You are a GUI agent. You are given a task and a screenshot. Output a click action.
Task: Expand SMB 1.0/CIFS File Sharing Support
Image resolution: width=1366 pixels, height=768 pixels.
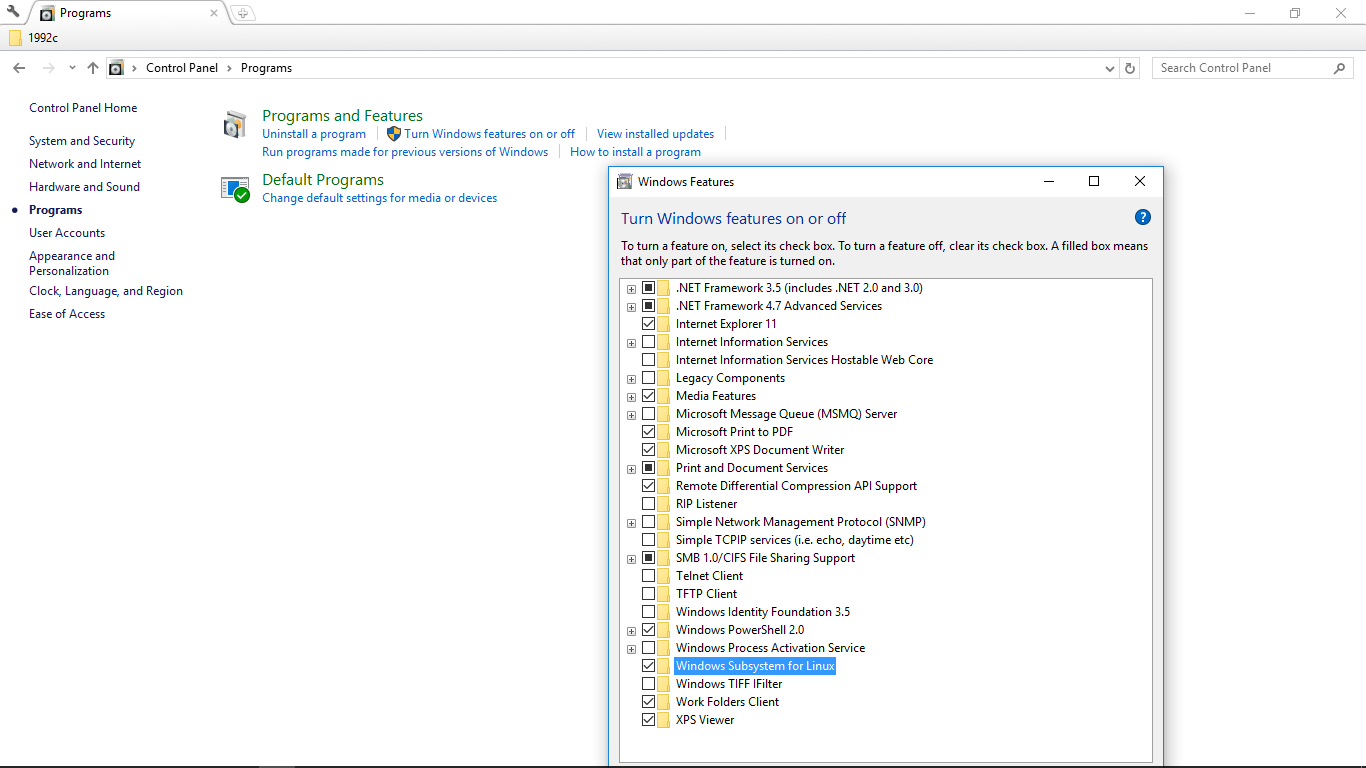(631, 558)
